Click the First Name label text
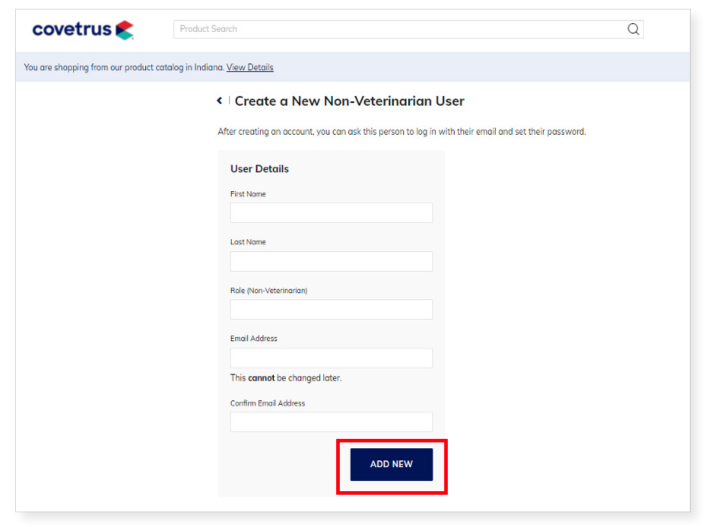This screenshot has width=706, height=527. (248, 194)
